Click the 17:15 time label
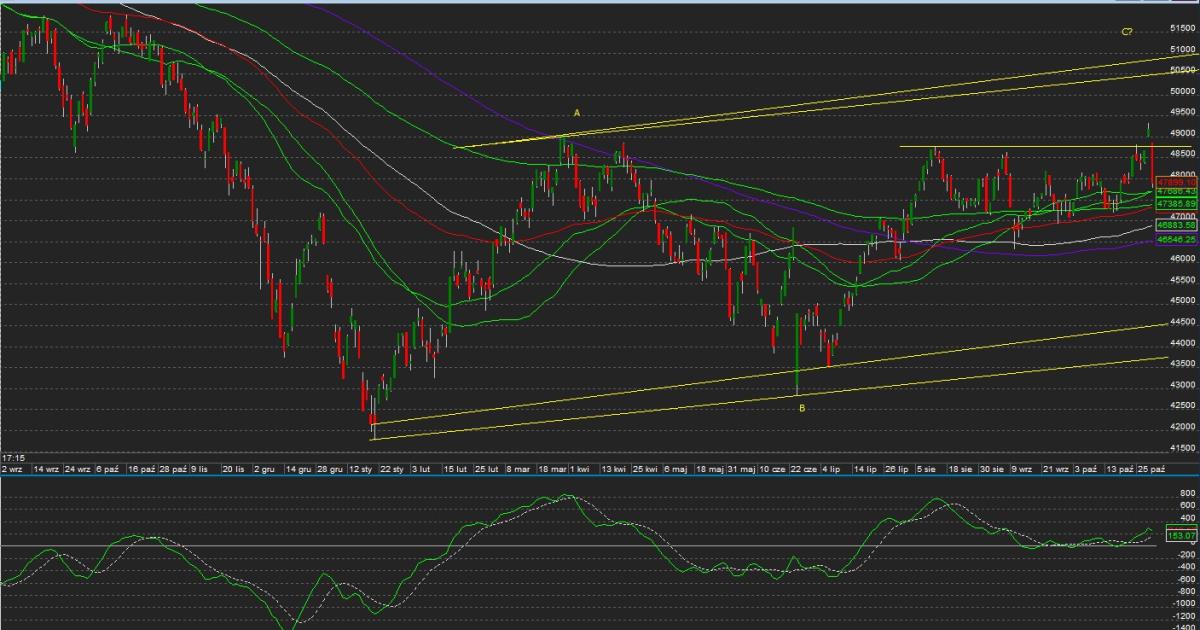The image size is (1200, 630). 13,457
